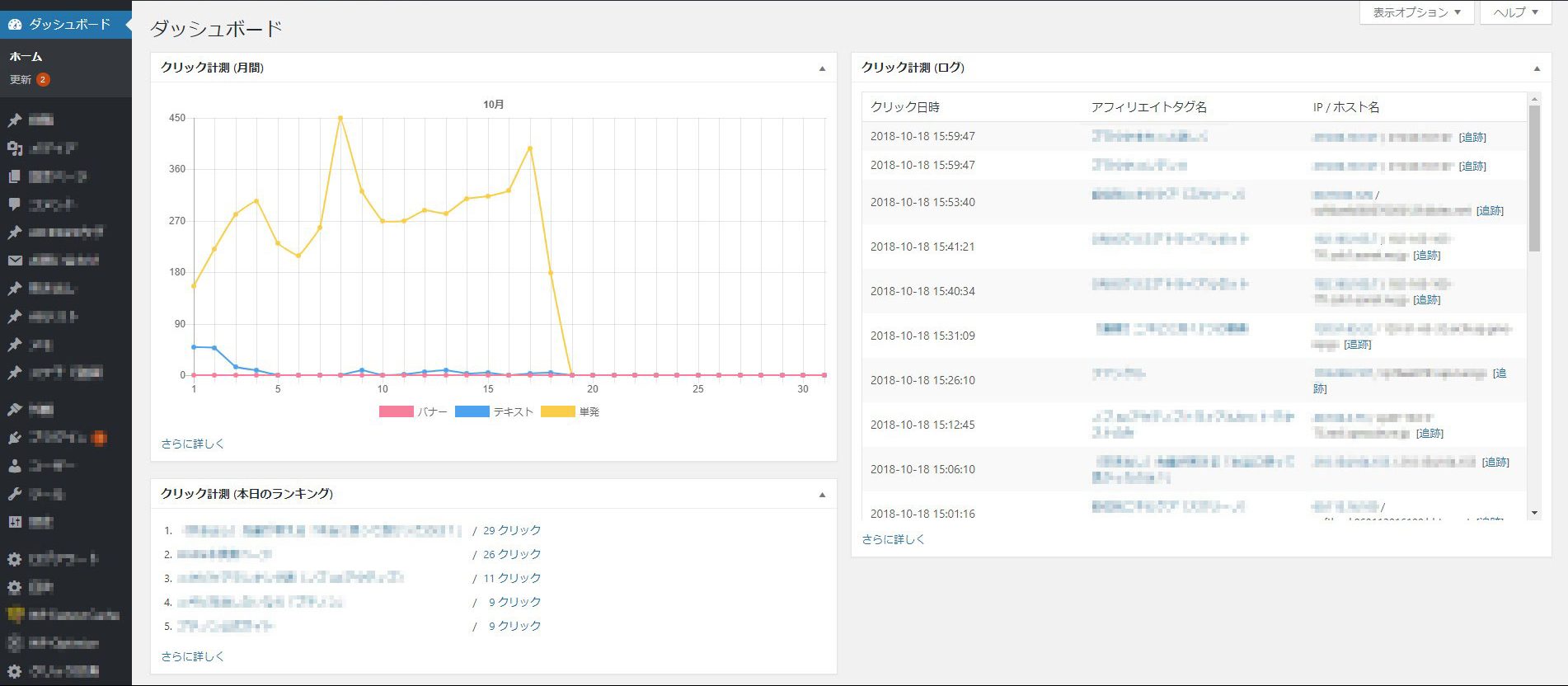Open the Users person icon in sidebar
The image size is (1568, 686).
15,466
